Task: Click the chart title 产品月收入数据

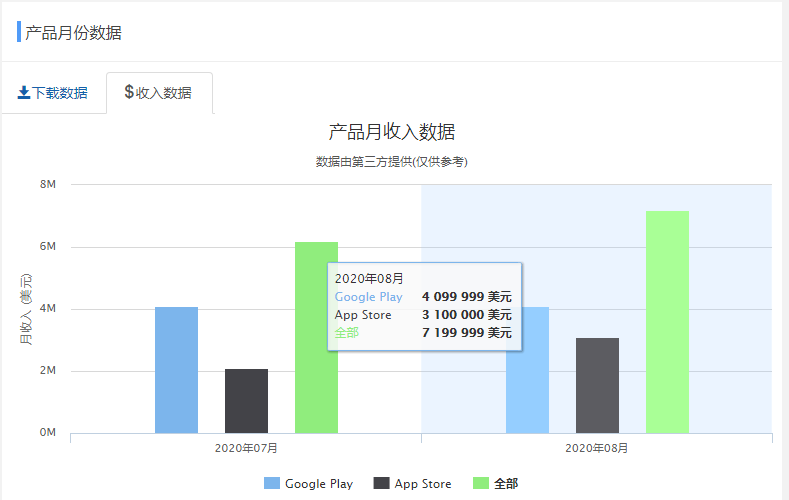Action: point(392,132)
